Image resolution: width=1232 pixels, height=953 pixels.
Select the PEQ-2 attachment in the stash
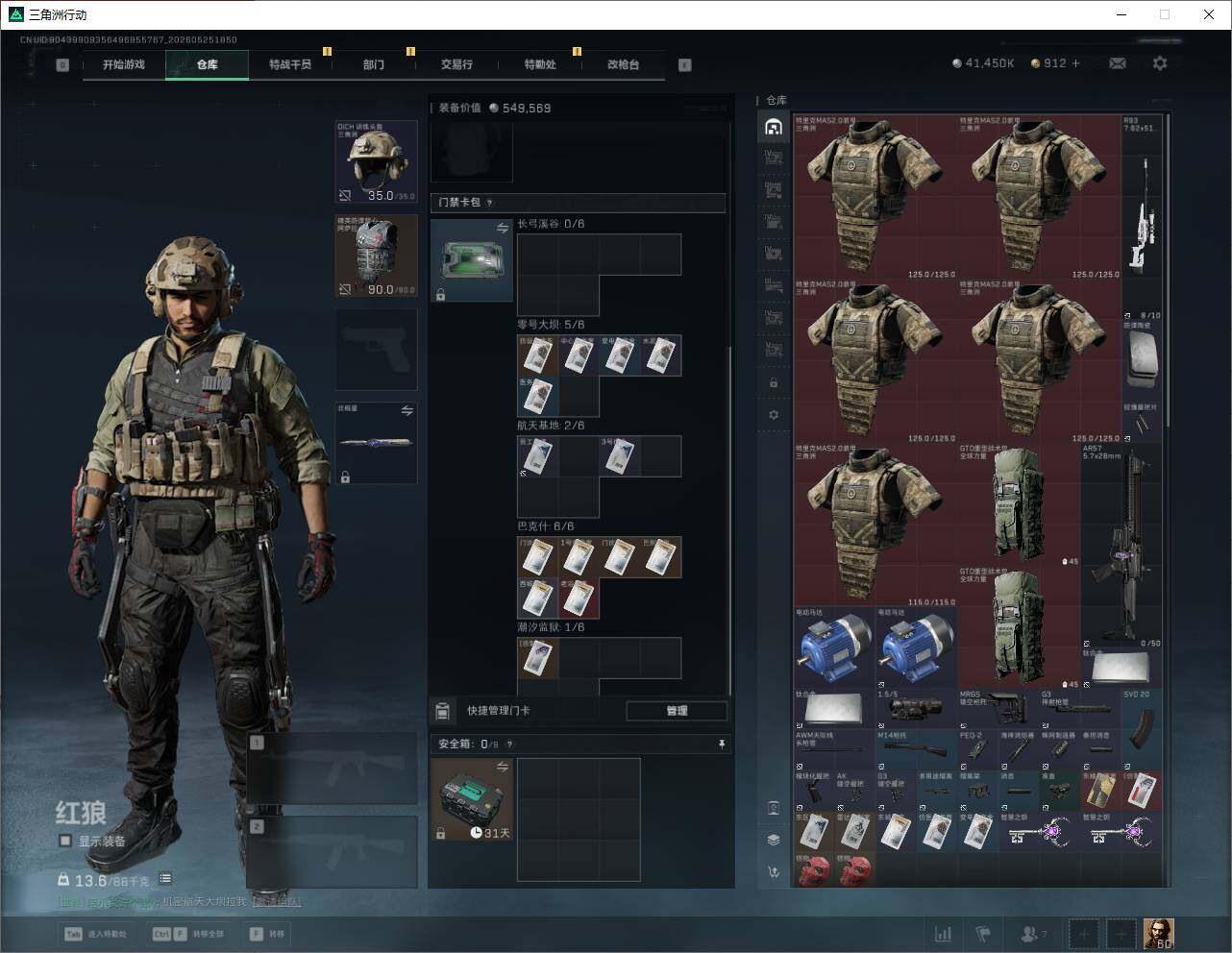pyautogui.click(x=978, y=749)
